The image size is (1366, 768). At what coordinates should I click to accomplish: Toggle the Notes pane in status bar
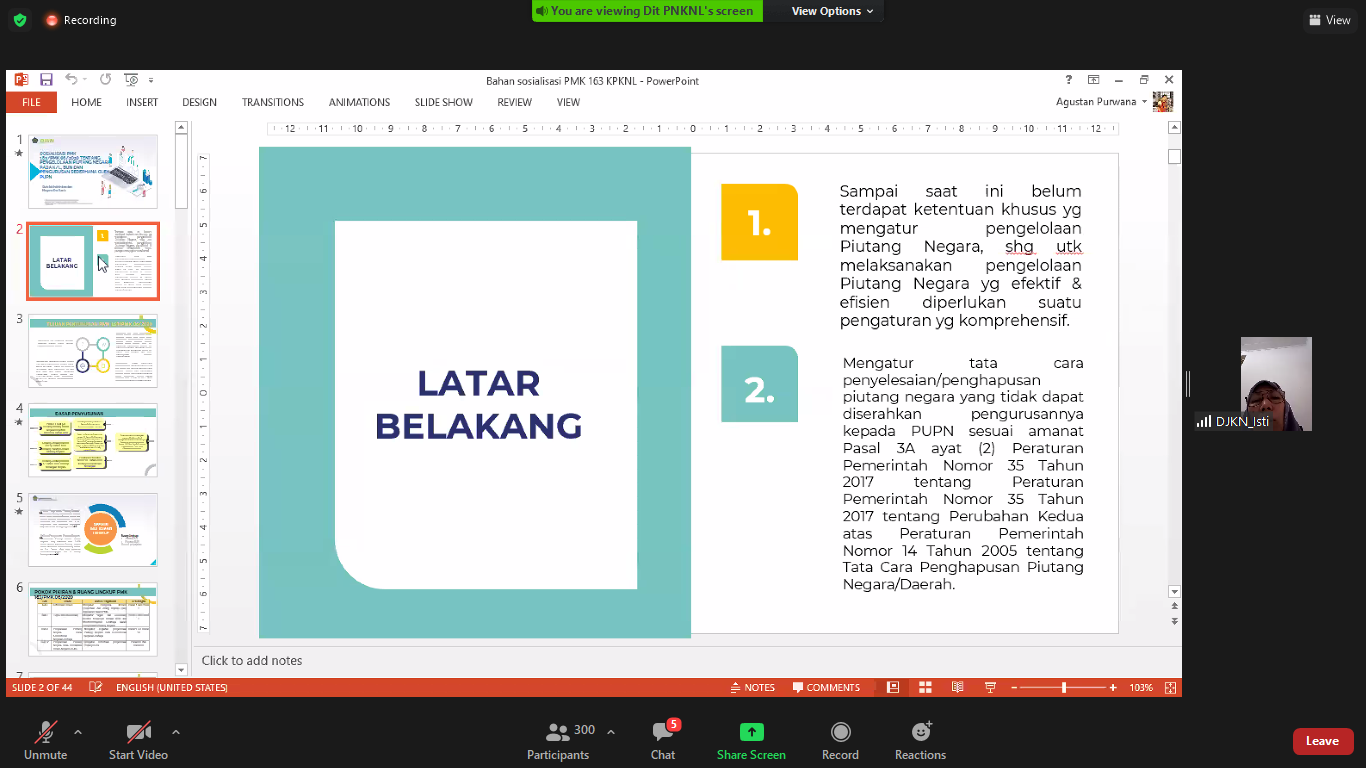click(752, 688)
